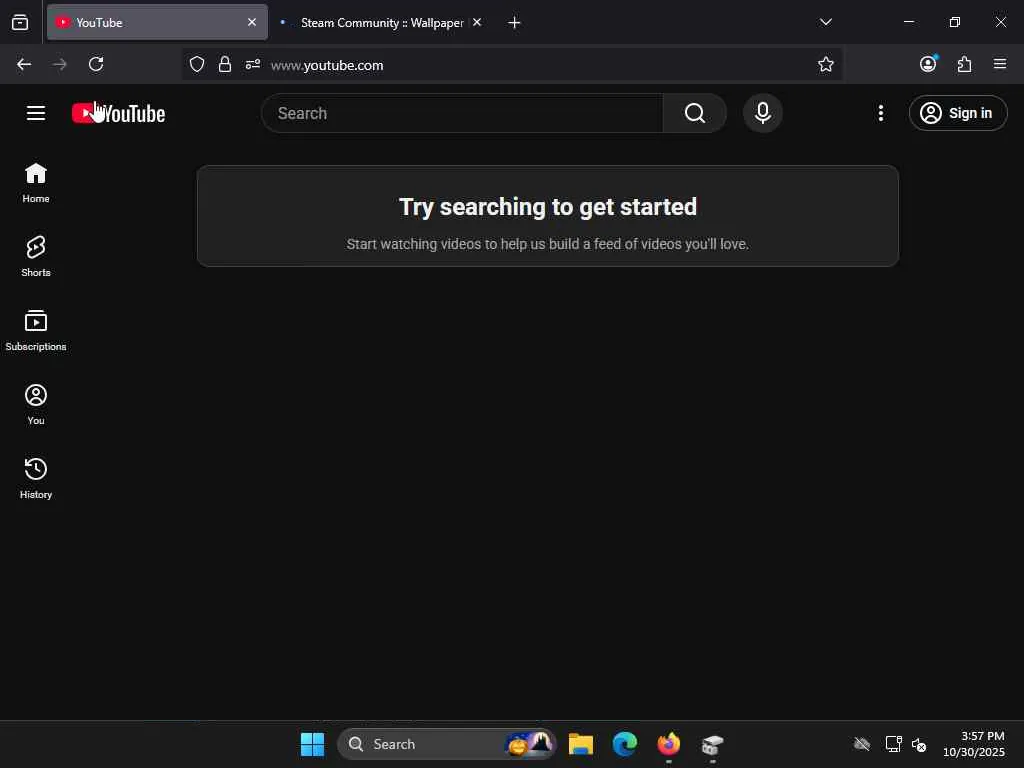The image size is (1024, 768).
Task: Click the taskbar Search box
Action: (x=447, y=744)
